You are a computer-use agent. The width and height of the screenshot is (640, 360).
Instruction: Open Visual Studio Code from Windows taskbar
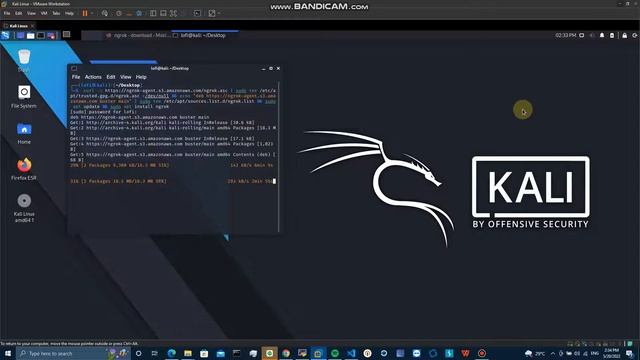coord(351,353)
